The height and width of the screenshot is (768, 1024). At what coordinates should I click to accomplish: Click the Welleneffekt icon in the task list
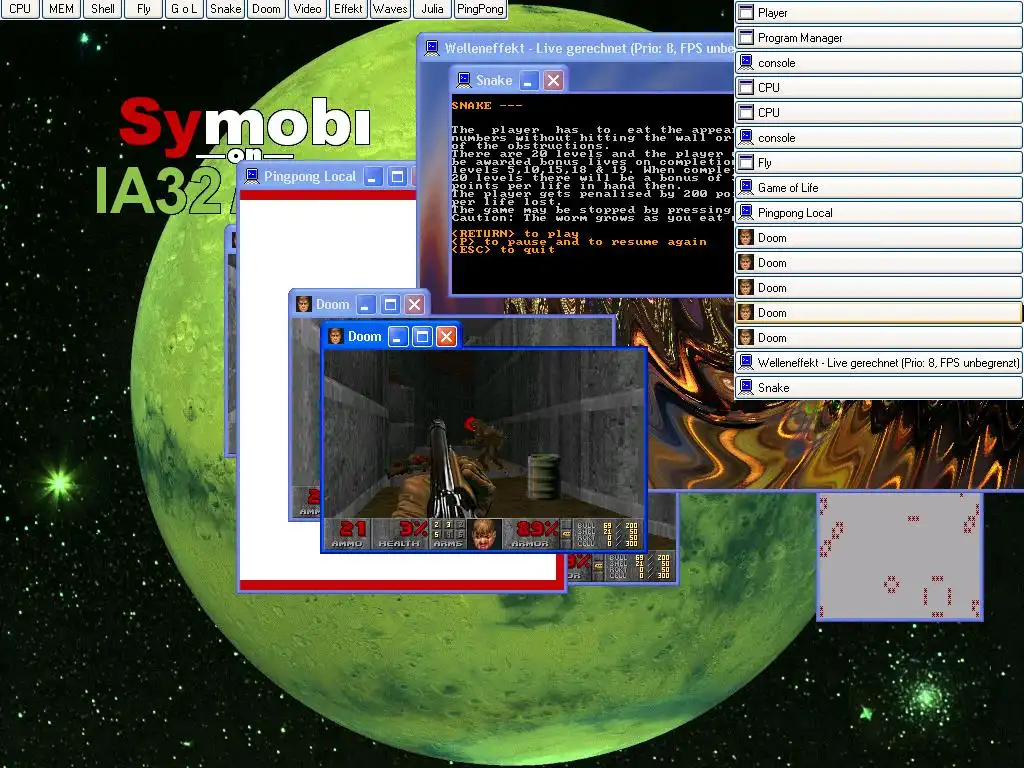tap(745, 362)
